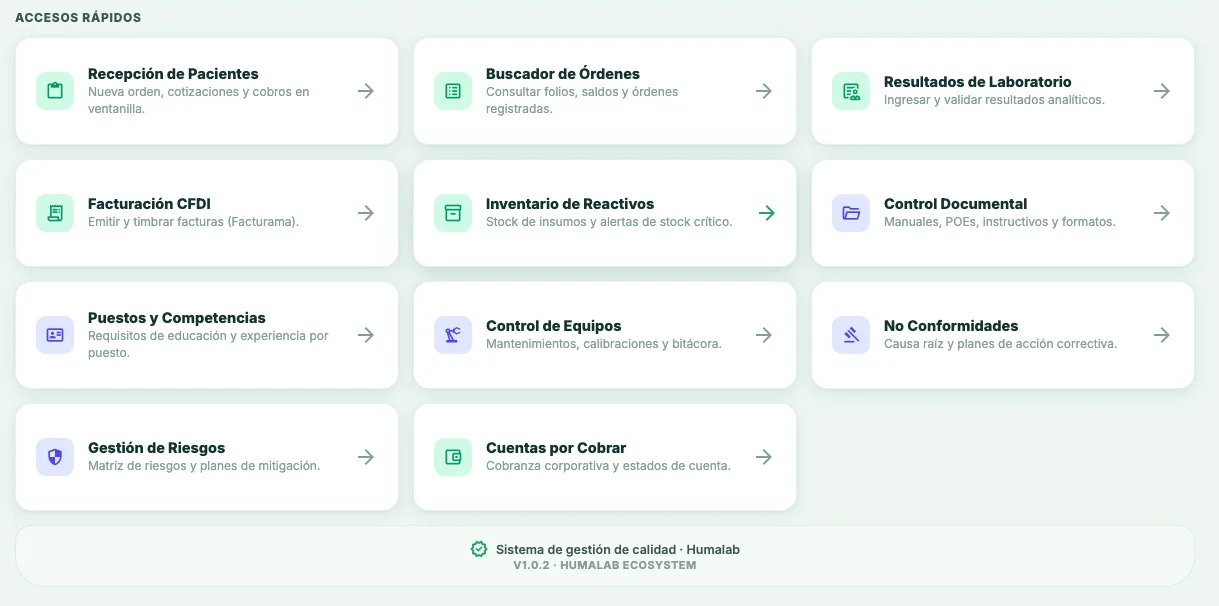Open the Cuentas por Cobrar module
1219x606 pixels.
point(605,457)
